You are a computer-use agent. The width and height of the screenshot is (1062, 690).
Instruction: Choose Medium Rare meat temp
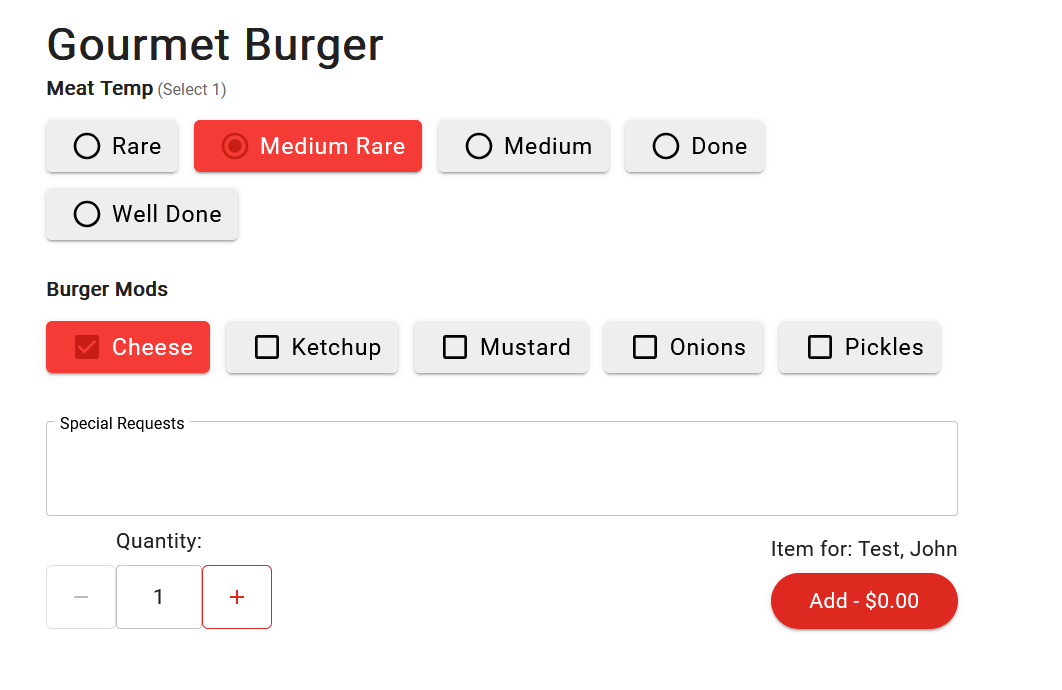click(x=308, y=147)
